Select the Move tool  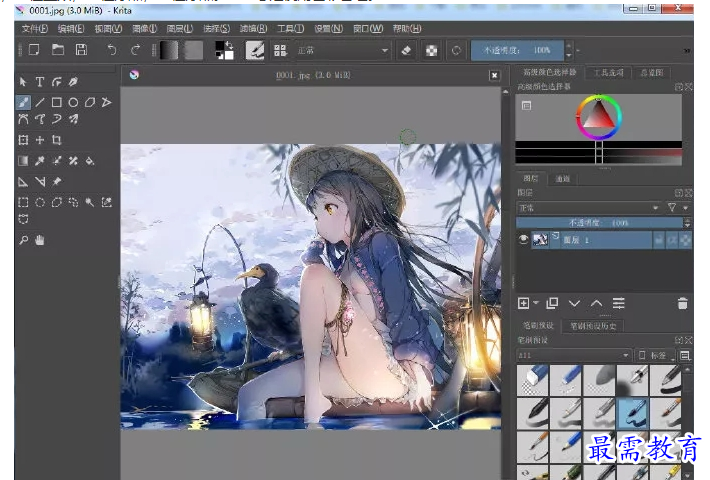pyautogui.click(x=40, y=140)
